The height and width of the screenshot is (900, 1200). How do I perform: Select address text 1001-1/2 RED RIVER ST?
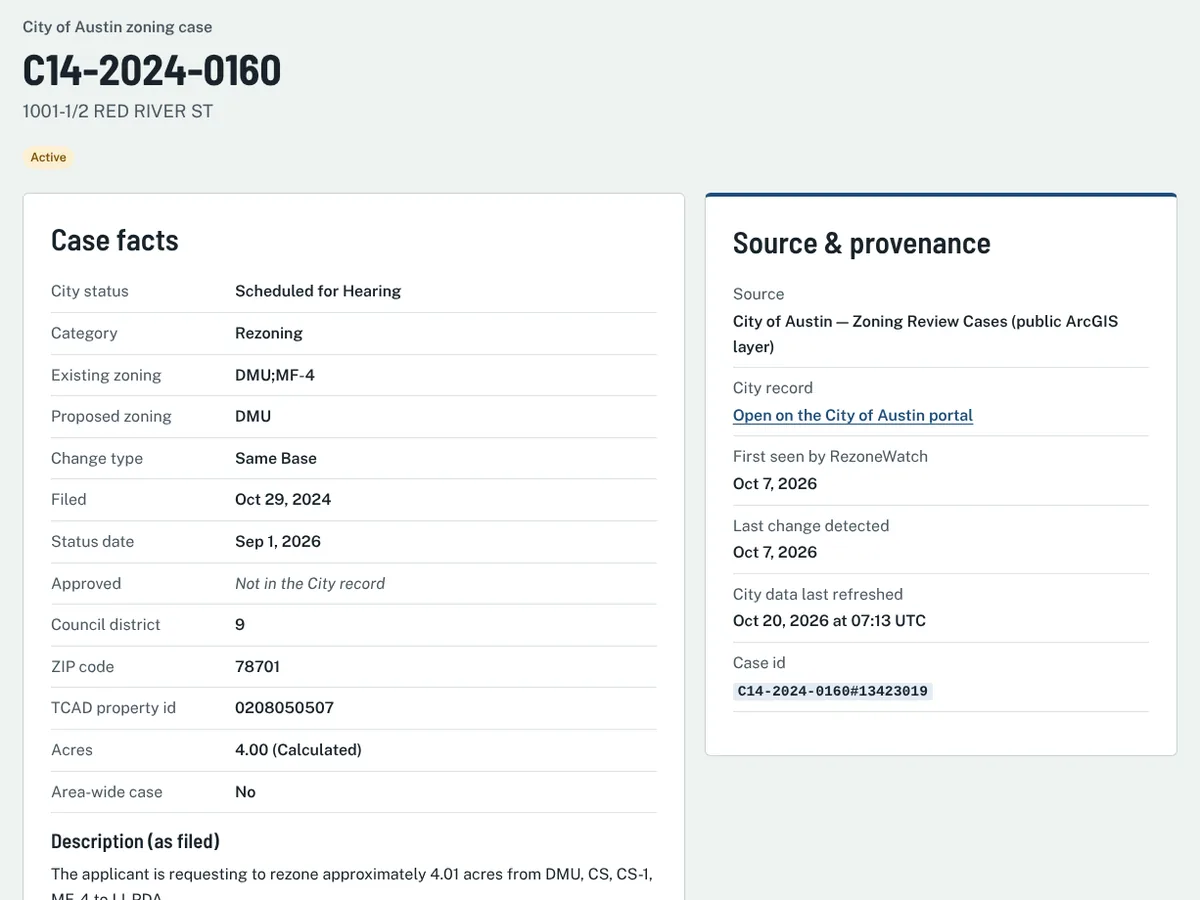118,111
